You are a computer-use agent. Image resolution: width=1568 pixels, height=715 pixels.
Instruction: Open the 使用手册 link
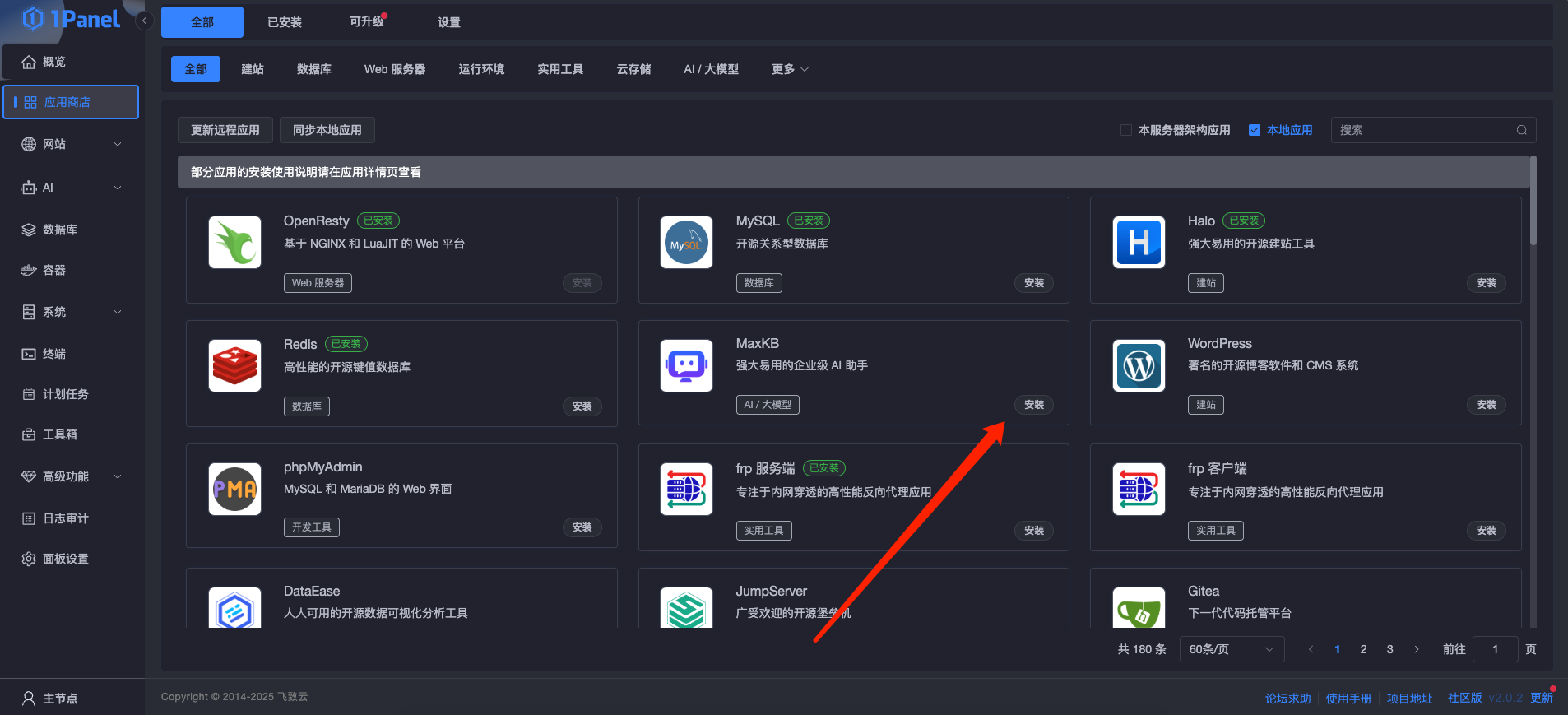[x=1349, y=699]
